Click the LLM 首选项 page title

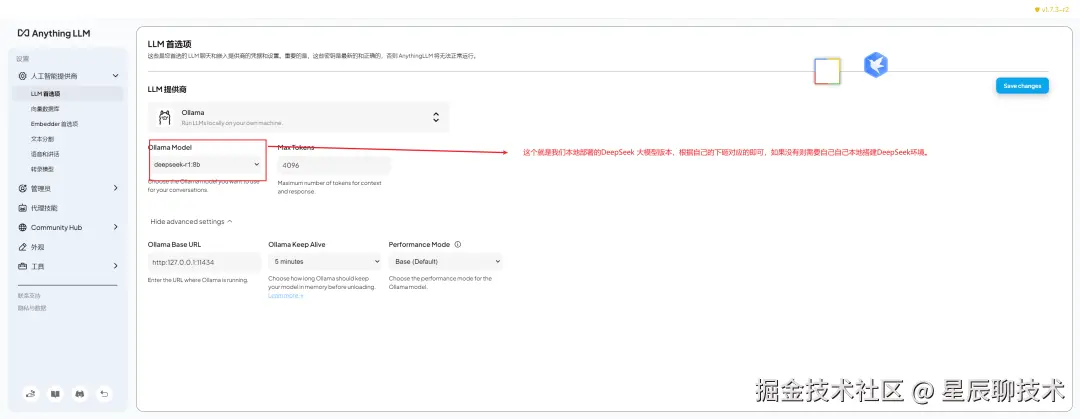[x=169, y=44]
